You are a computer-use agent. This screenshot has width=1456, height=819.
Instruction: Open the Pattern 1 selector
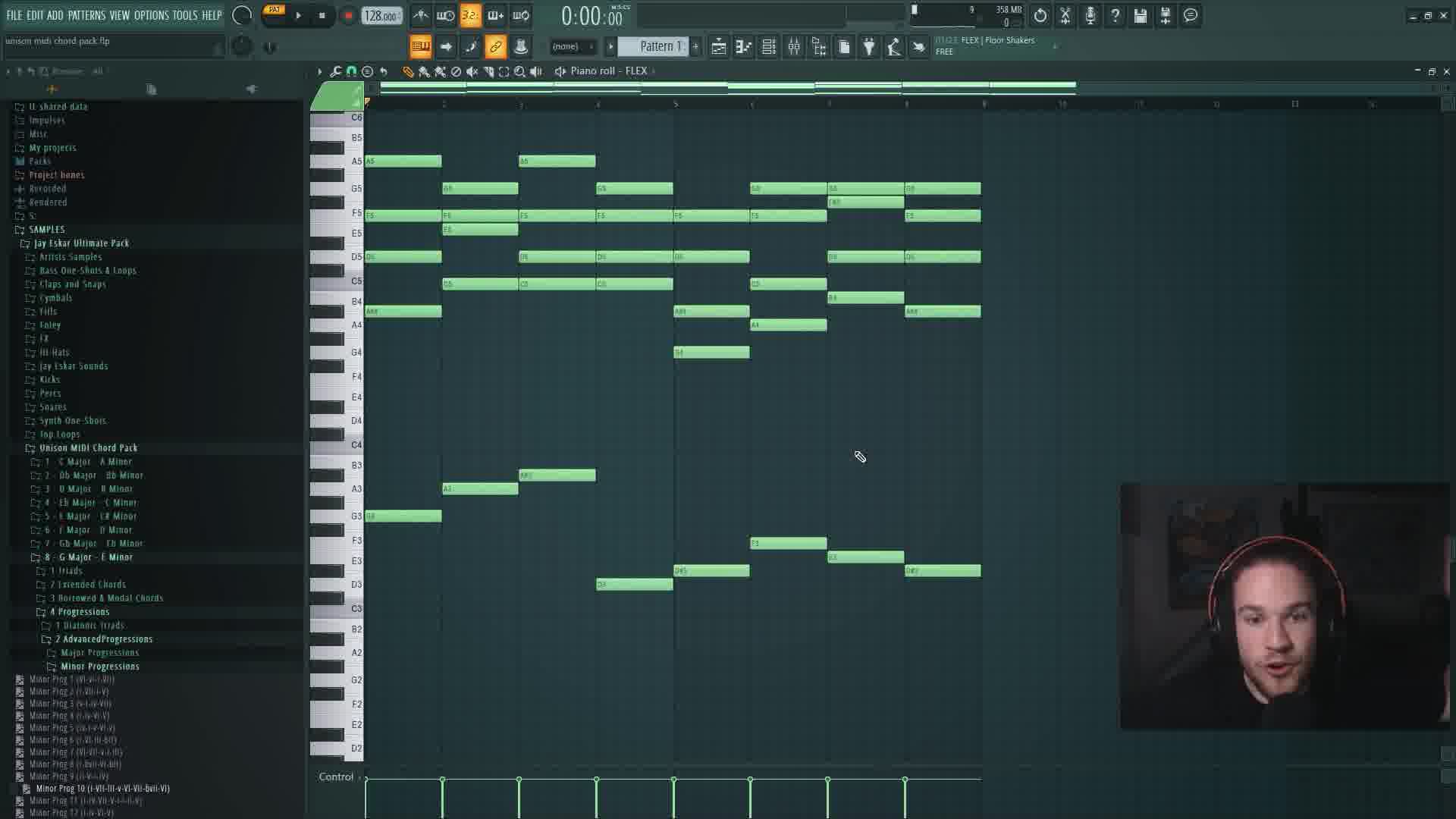[x=654, y=47]
